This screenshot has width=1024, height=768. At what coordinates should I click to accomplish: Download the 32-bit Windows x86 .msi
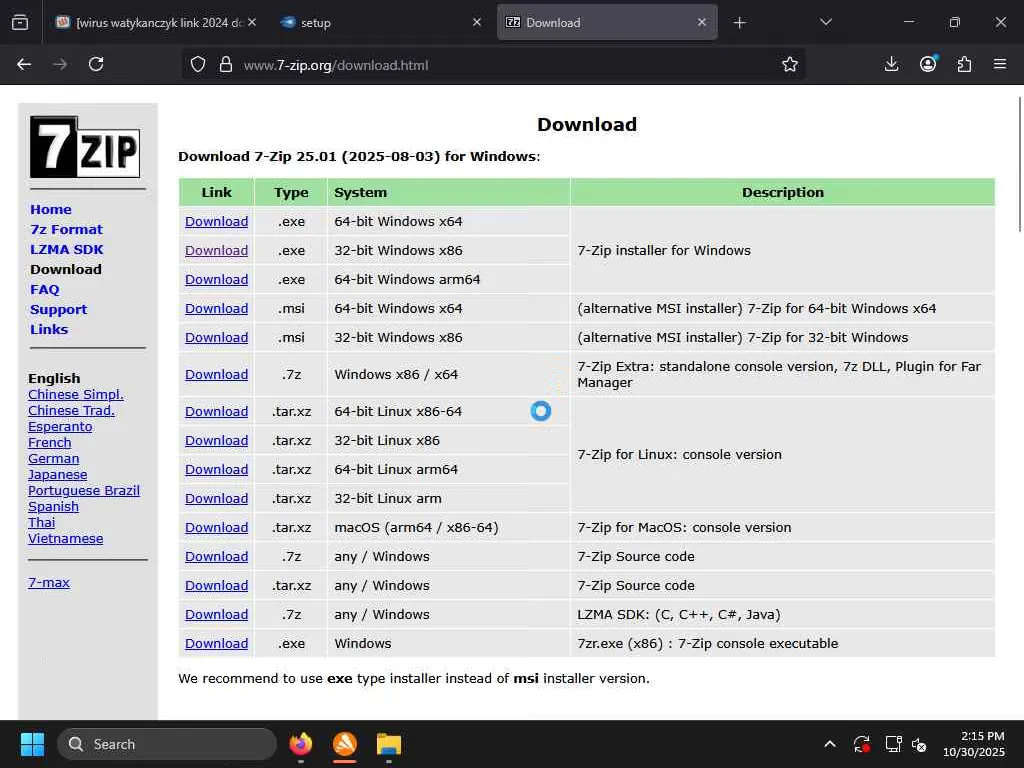click(x=216, y=338)
